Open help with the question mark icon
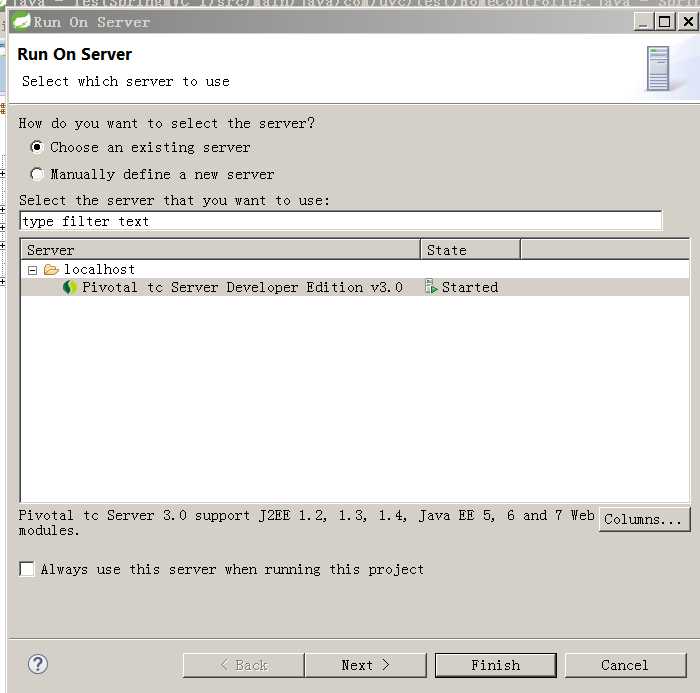Screen dimensions: 700x693 38,664
